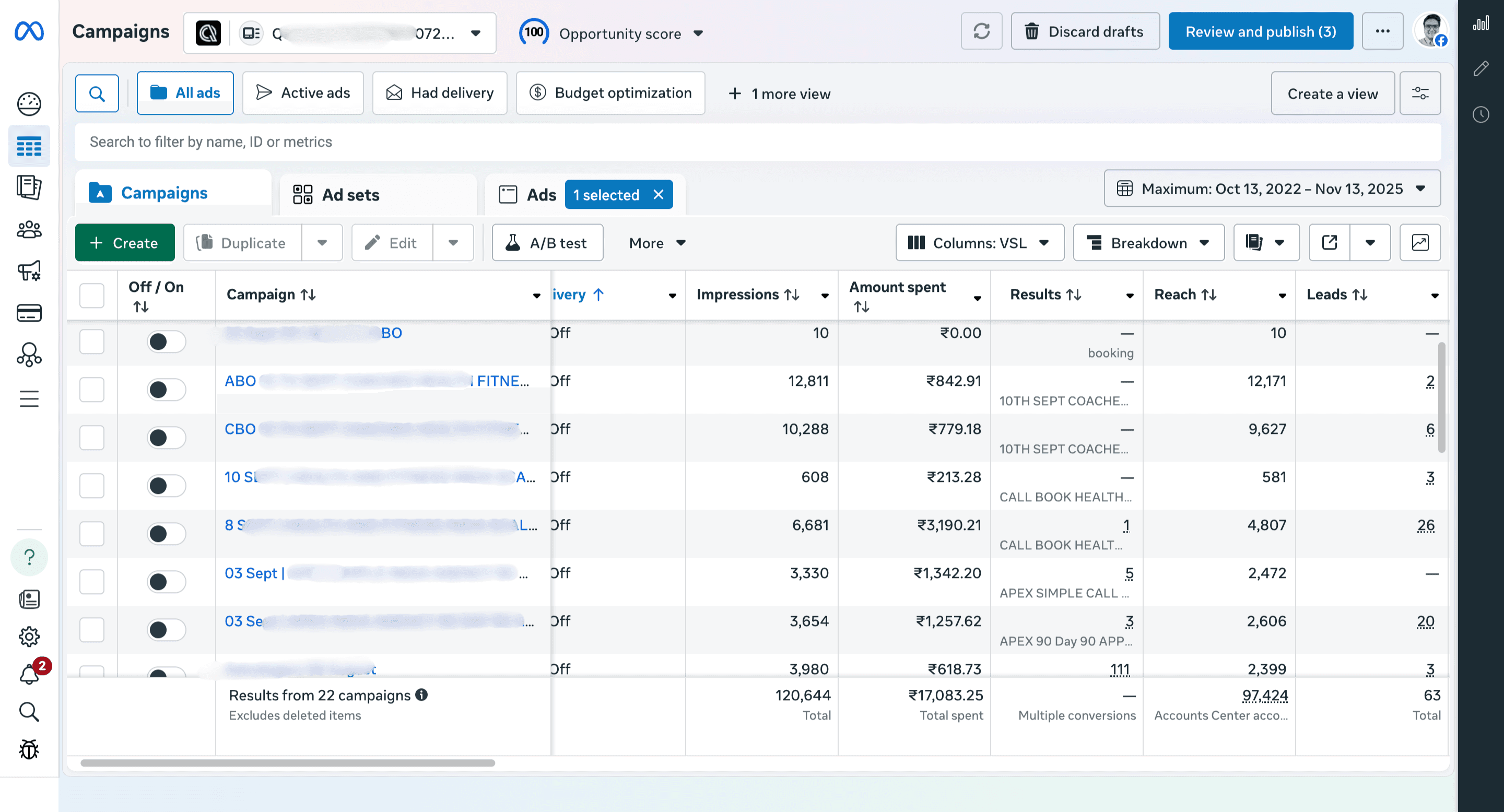
Task: Open Billing and payments from the sidebar
Action: [29, 313]
